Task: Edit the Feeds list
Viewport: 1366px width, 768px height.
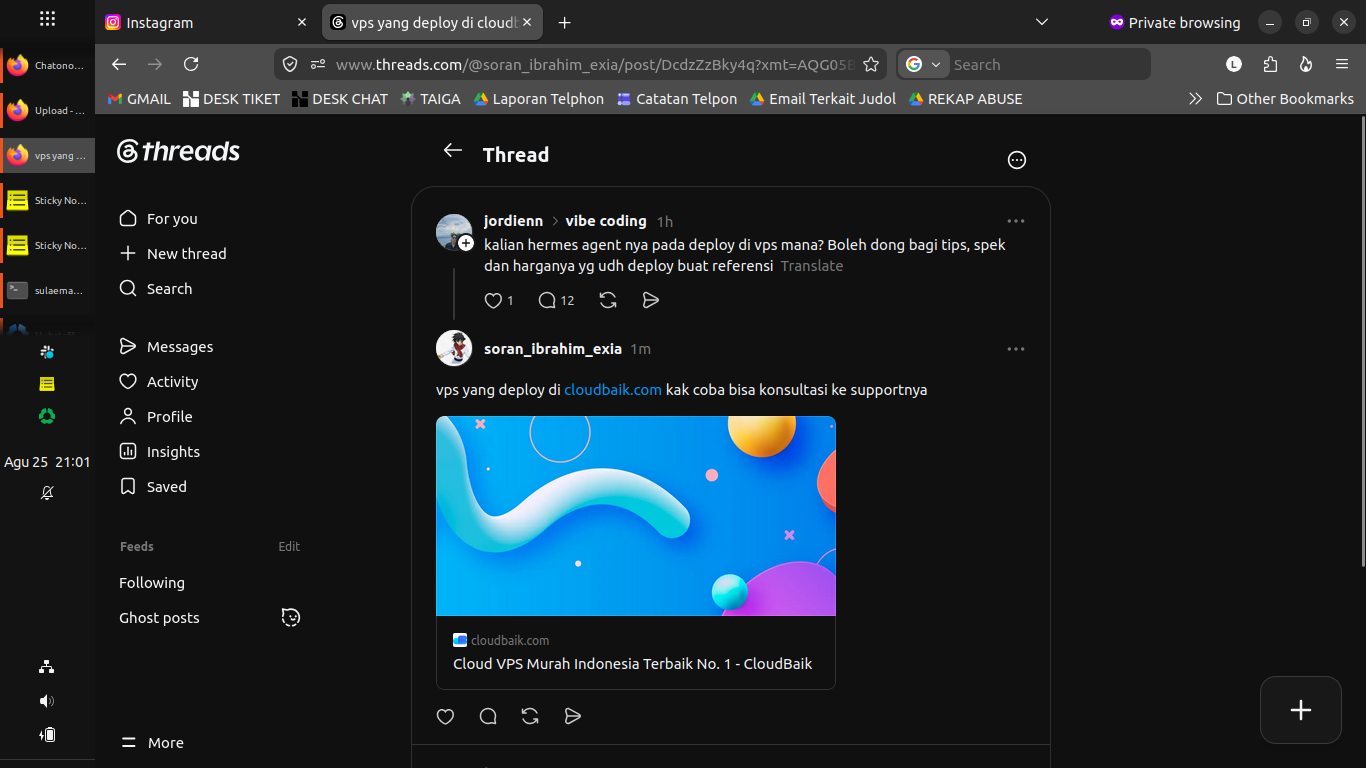Action: 289,547
